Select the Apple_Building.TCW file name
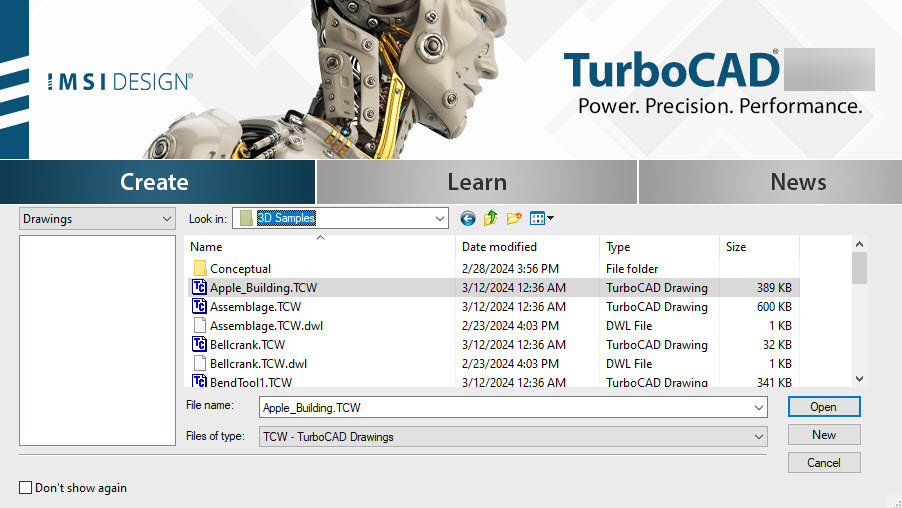The height and width of the screenshot is (508, 902). [x=263, y=288]
